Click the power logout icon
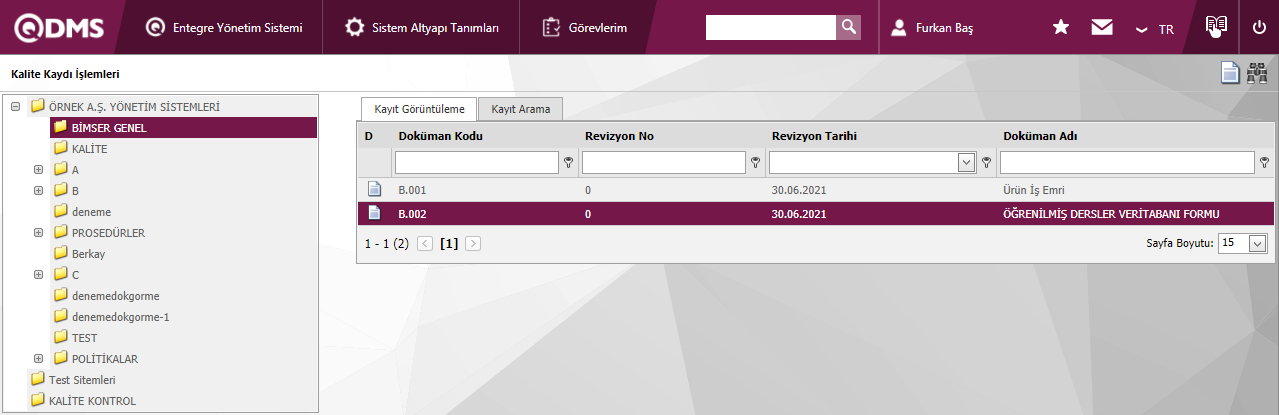 tap(1259, 28)
